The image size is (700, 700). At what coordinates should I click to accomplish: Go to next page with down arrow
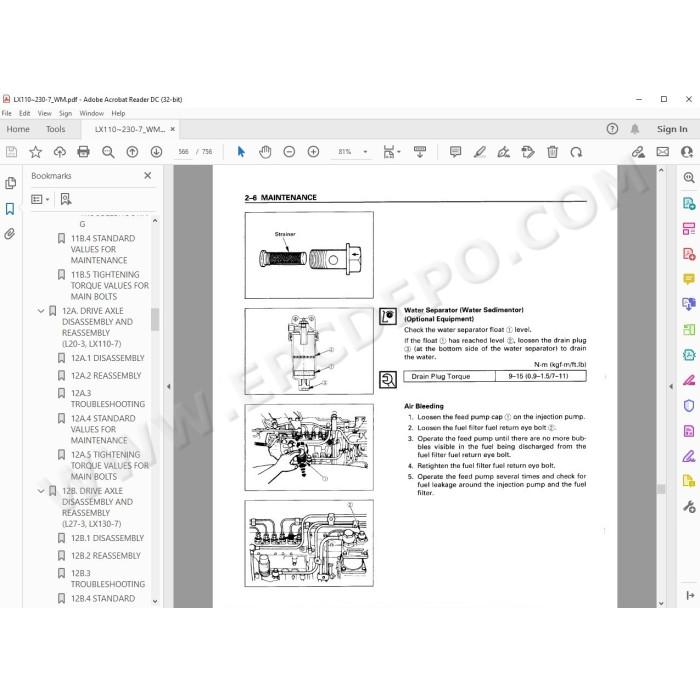tap(156, 152)
